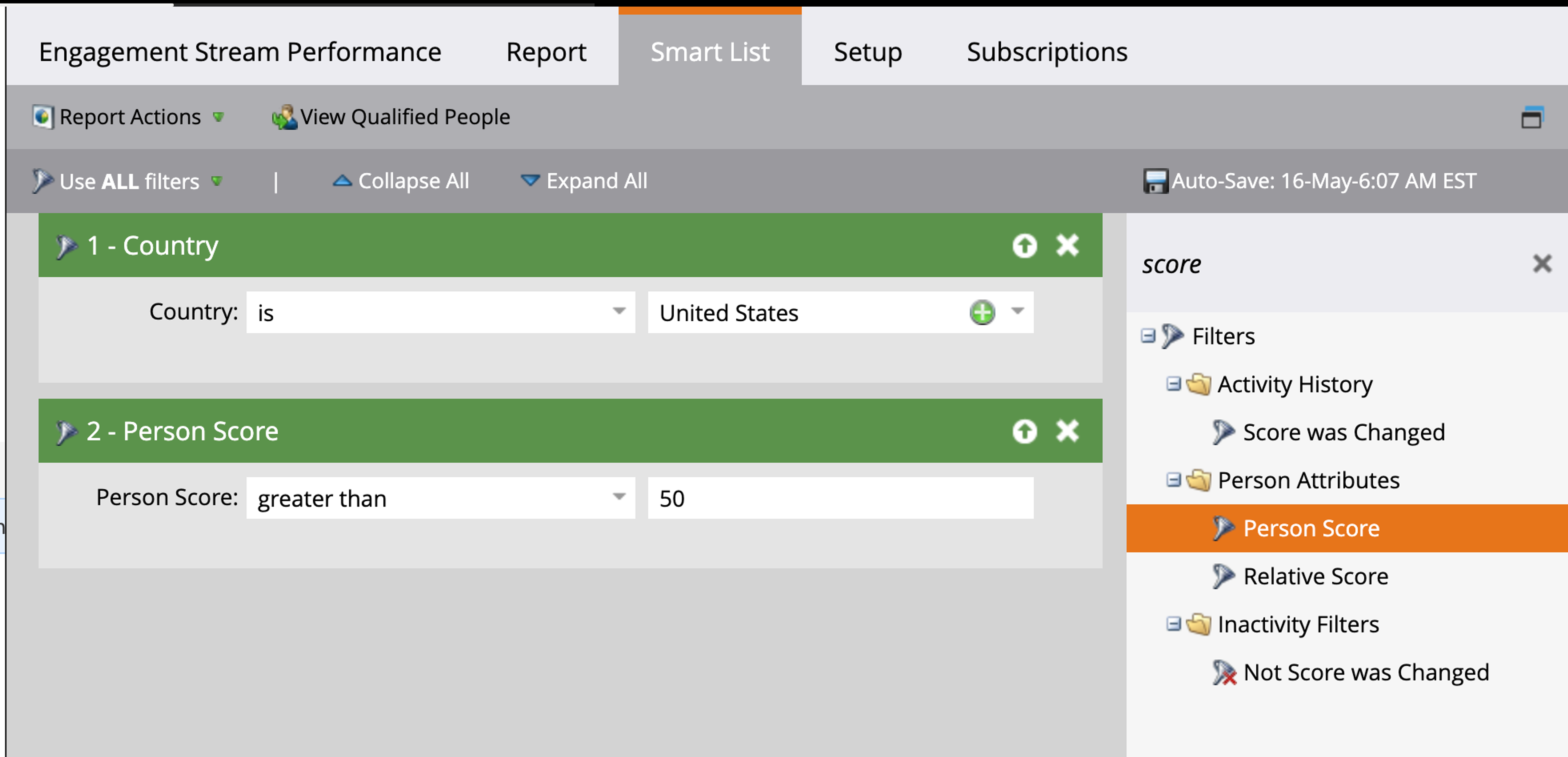Add another country value with green plus icon
Screen dimensions: 1568x757
coord(982,312)
